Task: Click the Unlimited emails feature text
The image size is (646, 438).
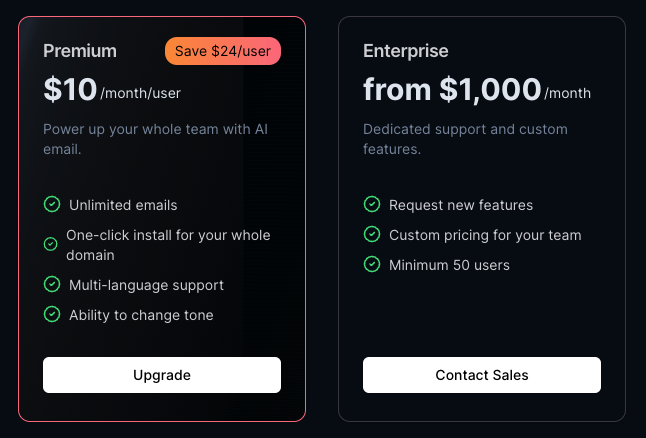Action: (x=123, y=205)
